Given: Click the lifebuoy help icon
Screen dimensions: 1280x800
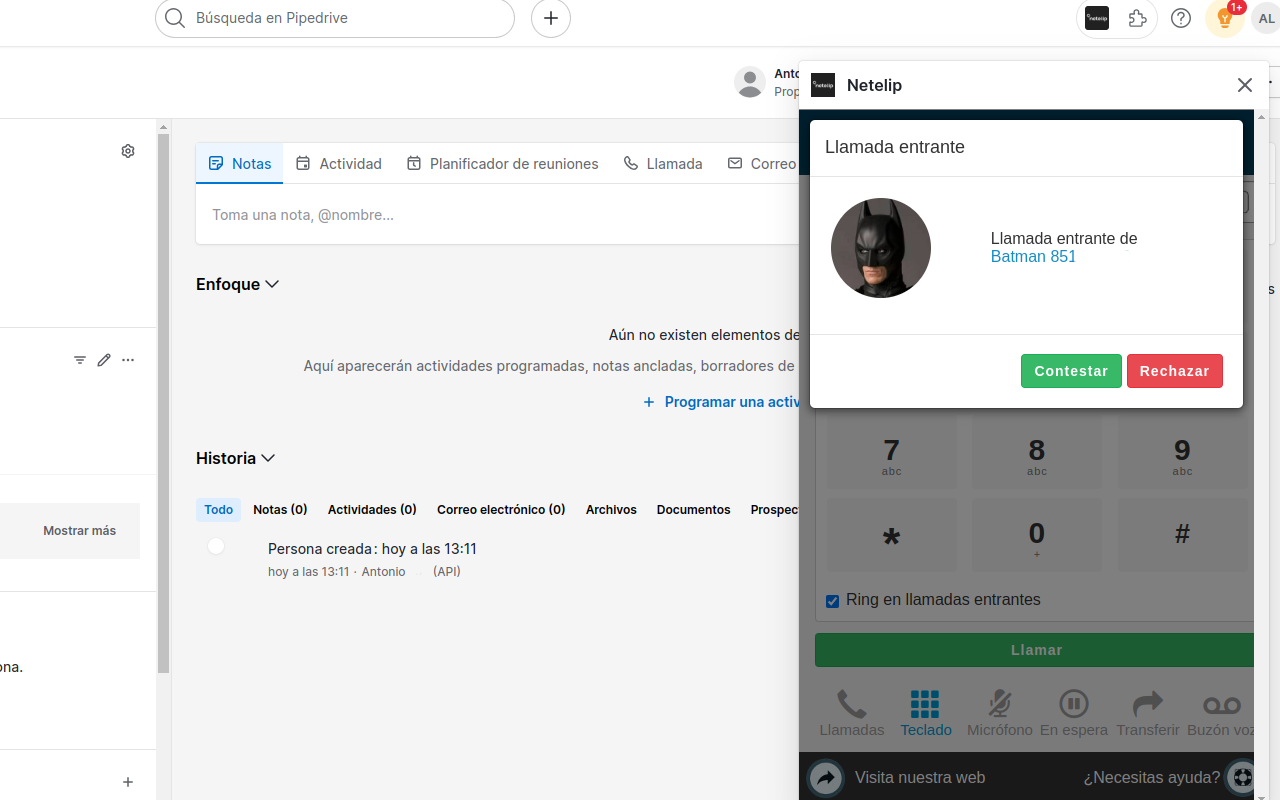Looking at the screenshot, I should tap(1241, 777).
